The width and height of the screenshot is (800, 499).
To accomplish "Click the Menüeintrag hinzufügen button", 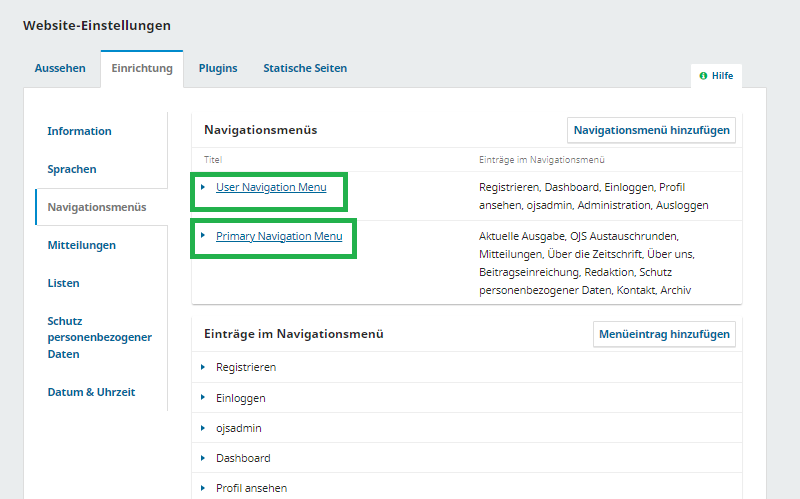I will (664, 334).
